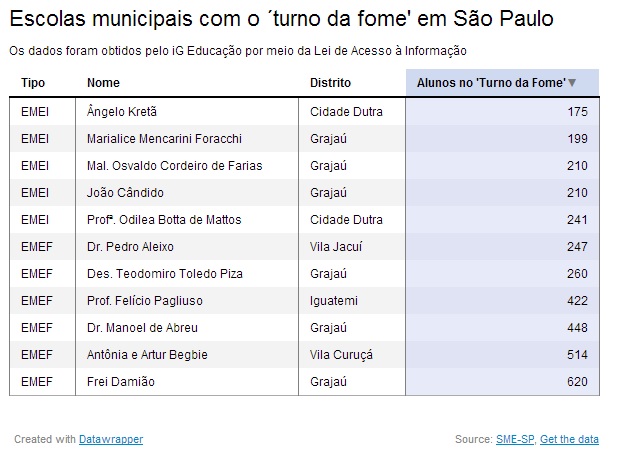Click Alunos no 'Turno da Fome' header
This screenshot has width=620, height=458.
[491, 83]
